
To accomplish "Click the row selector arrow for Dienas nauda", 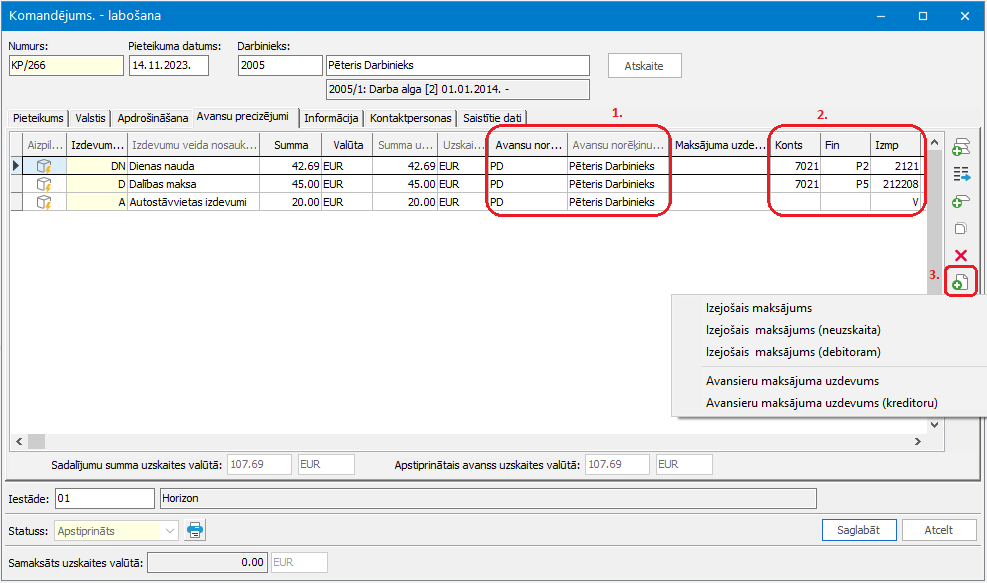I will pyautogui.click(x=16, y=166).
